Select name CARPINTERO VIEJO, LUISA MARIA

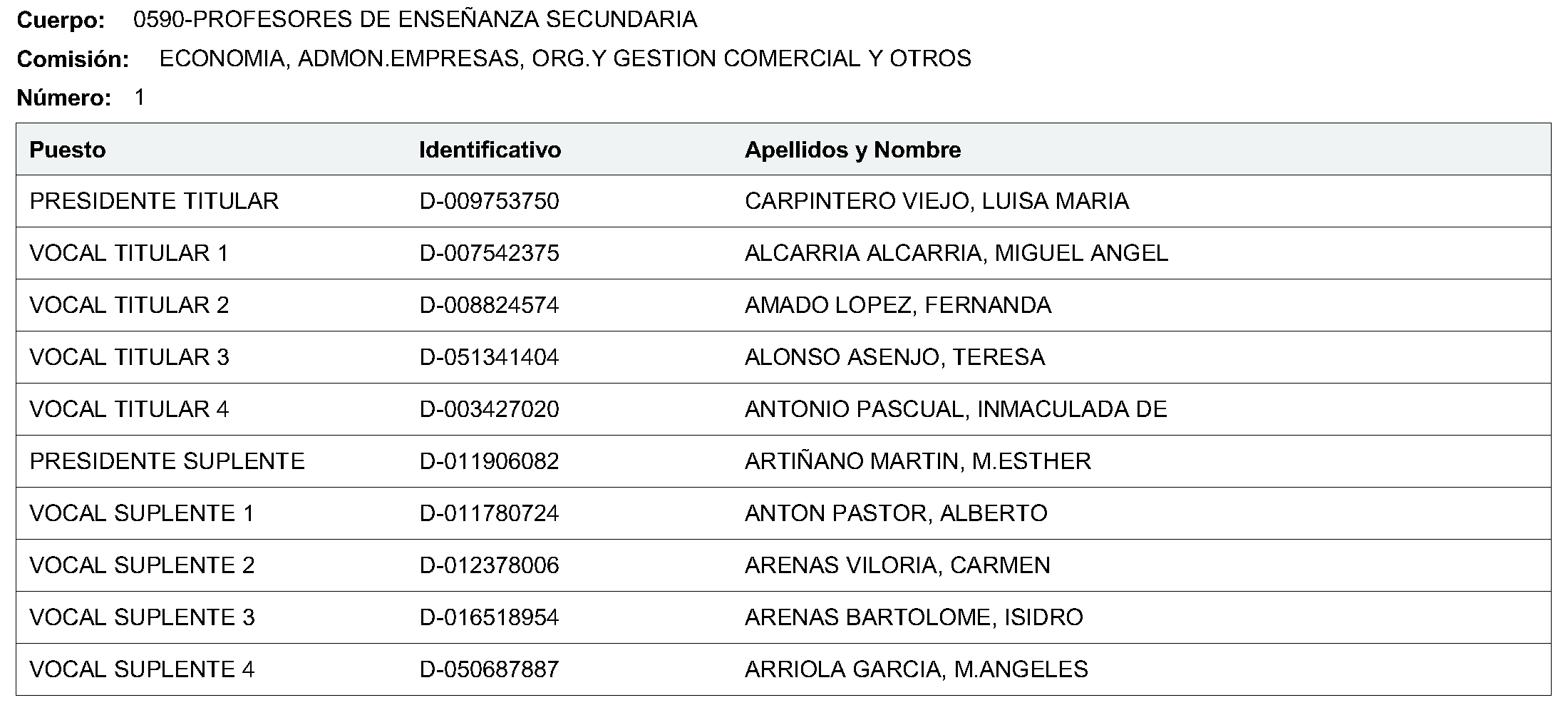pyautogui.click(x=937, y=201)
